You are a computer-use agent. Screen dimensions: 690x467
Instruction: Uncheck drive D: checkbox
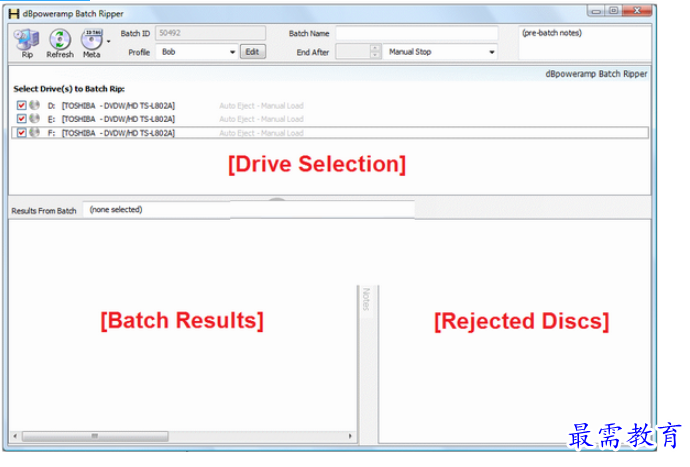(21, 105)
